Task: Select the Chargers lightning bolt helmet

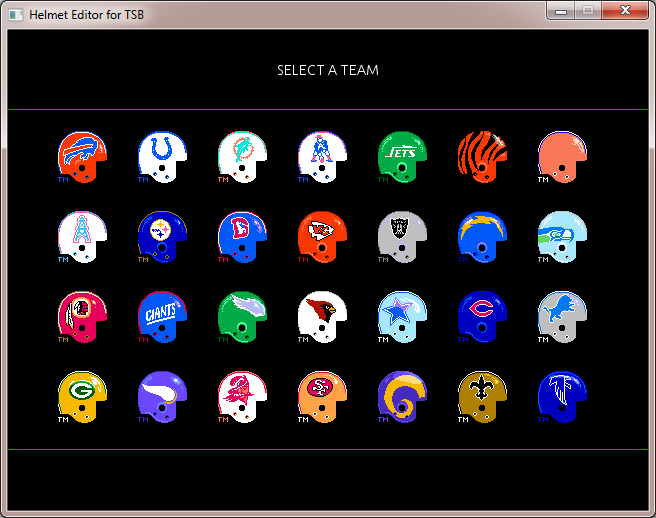Action: coord(482,237)
